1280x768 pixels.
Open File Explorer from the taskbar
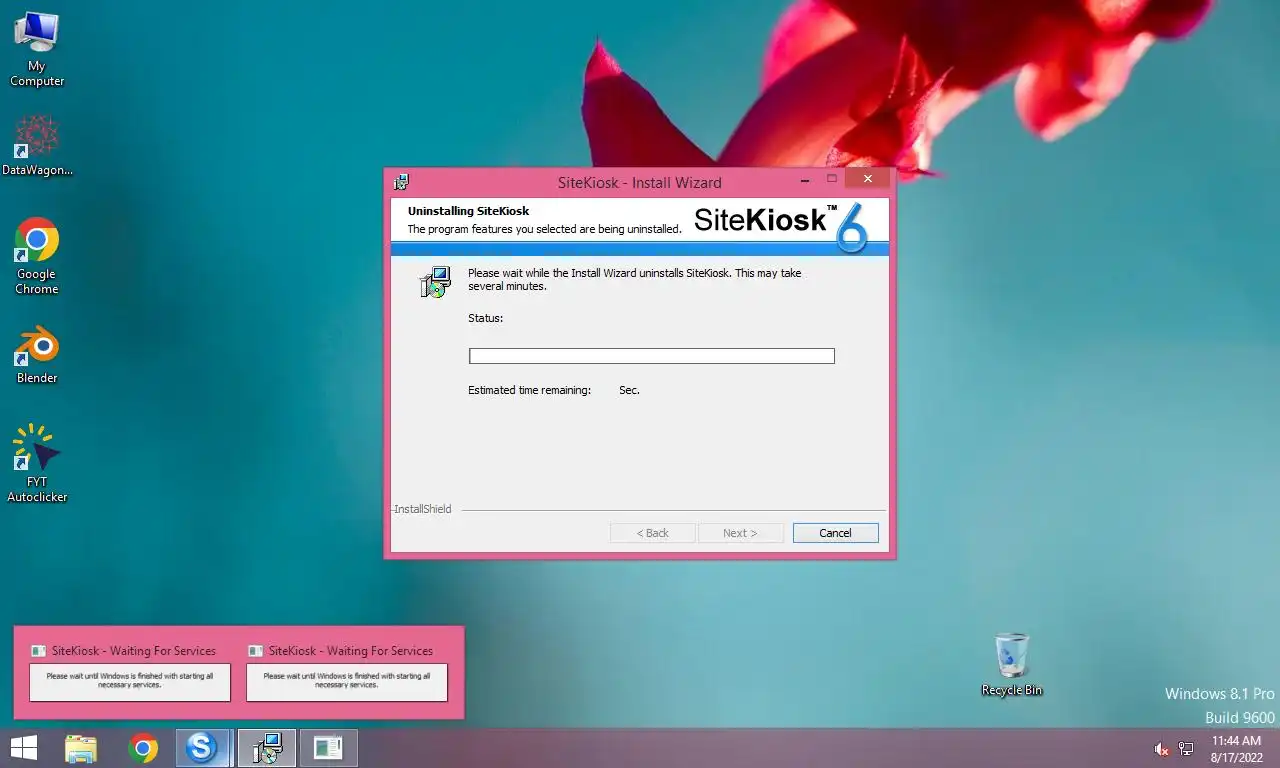click(x=81, y=748)
